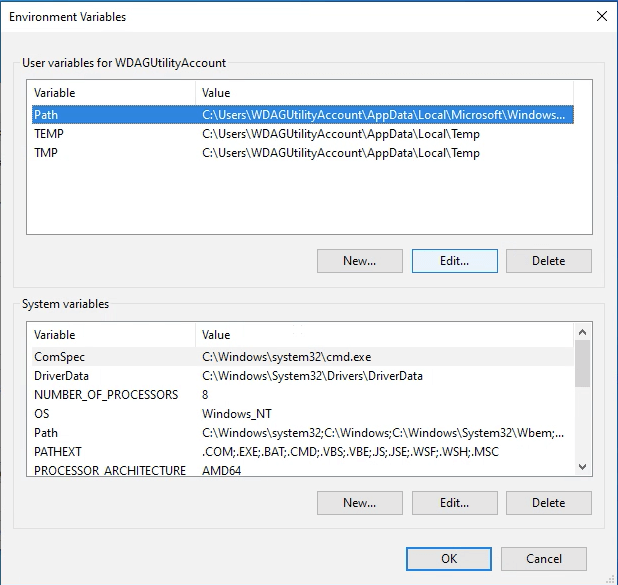Close the Environment Variables dialog
The height and width of the screenshot is (585, 618).
(x=601, y=16)
